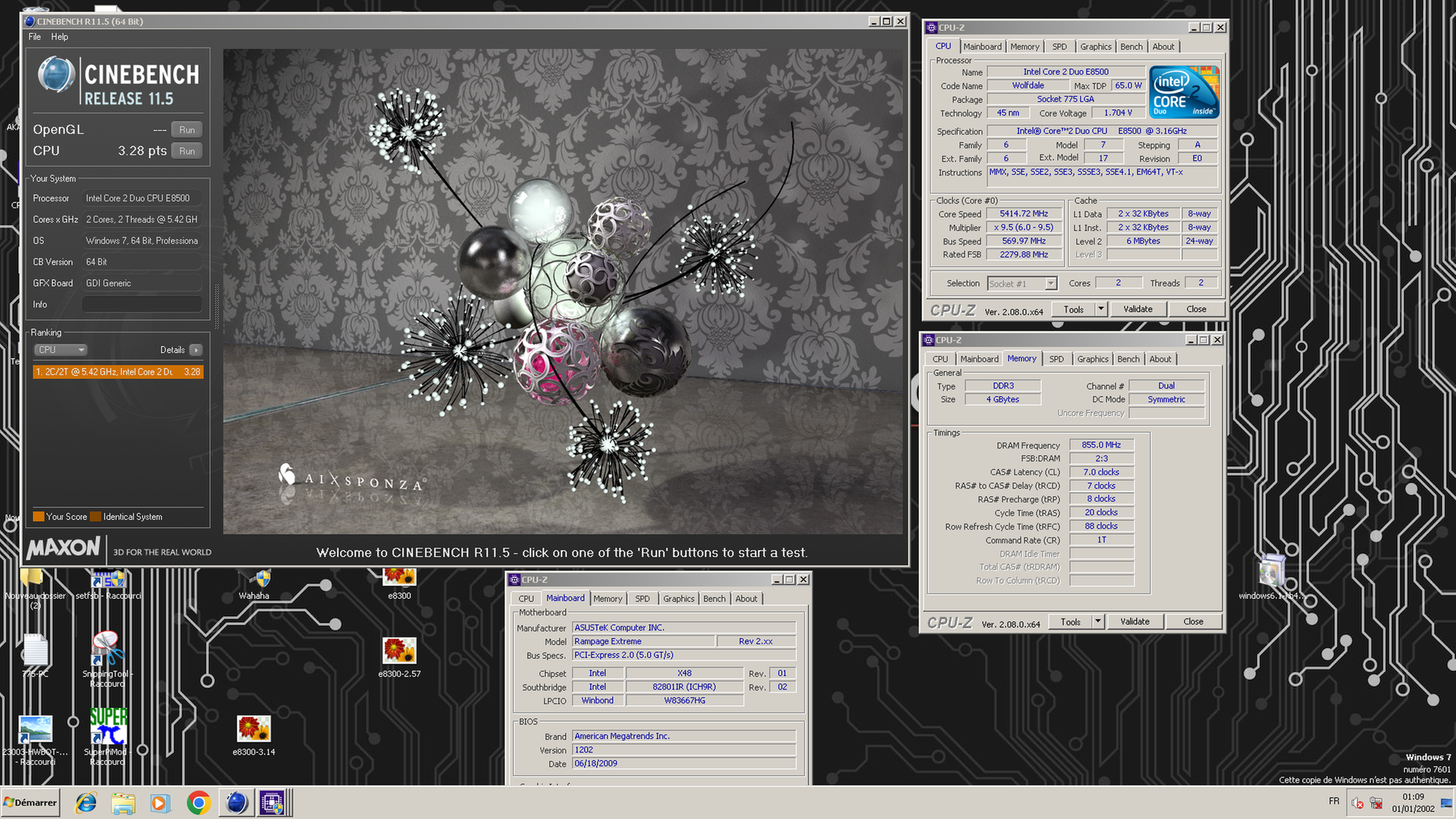
Task: Open the CPU ranking type dropdown
Action: (x=61, y=350)
